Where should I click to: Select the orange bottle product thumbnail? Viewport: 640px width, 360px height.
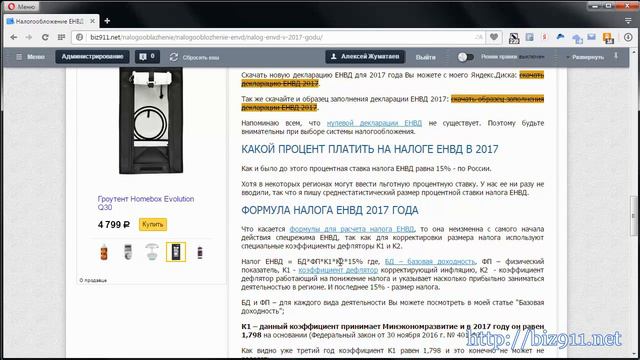104,252
